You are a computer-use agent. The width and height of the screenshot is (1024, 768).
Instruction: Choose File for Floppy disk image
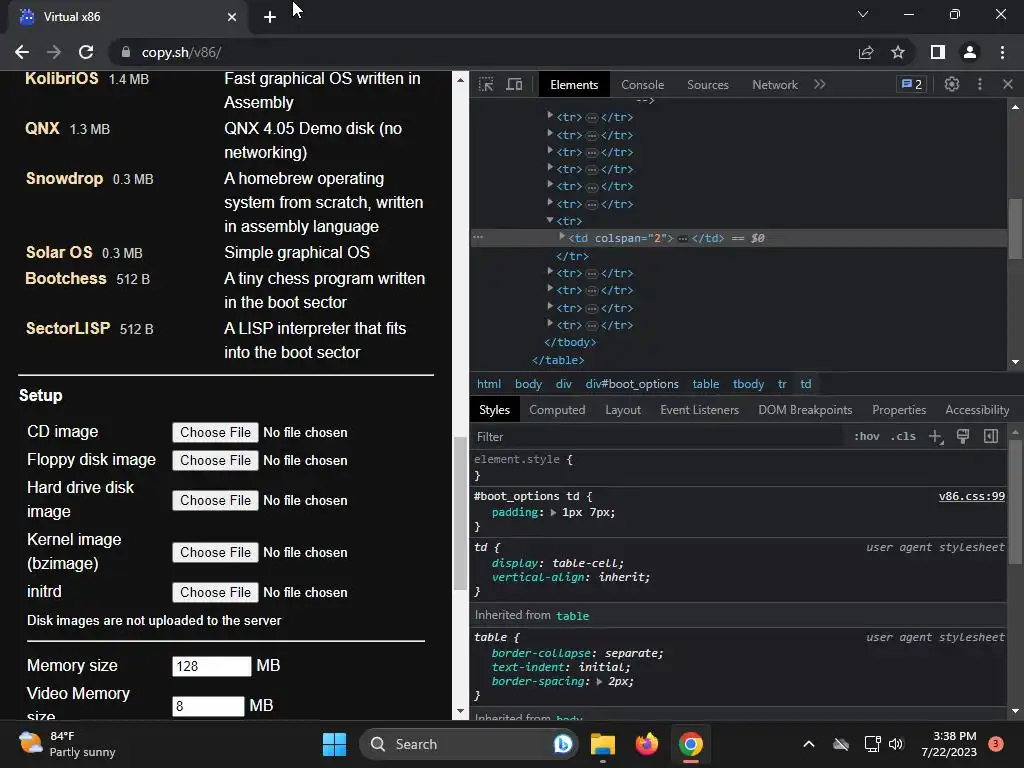point(215,460)
